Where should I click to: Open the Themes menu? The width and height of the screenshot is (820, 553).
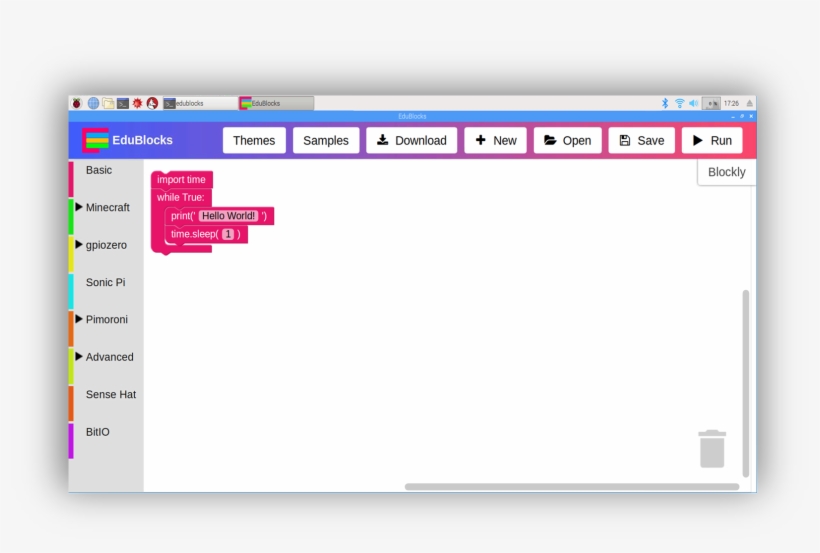point(254,140)
